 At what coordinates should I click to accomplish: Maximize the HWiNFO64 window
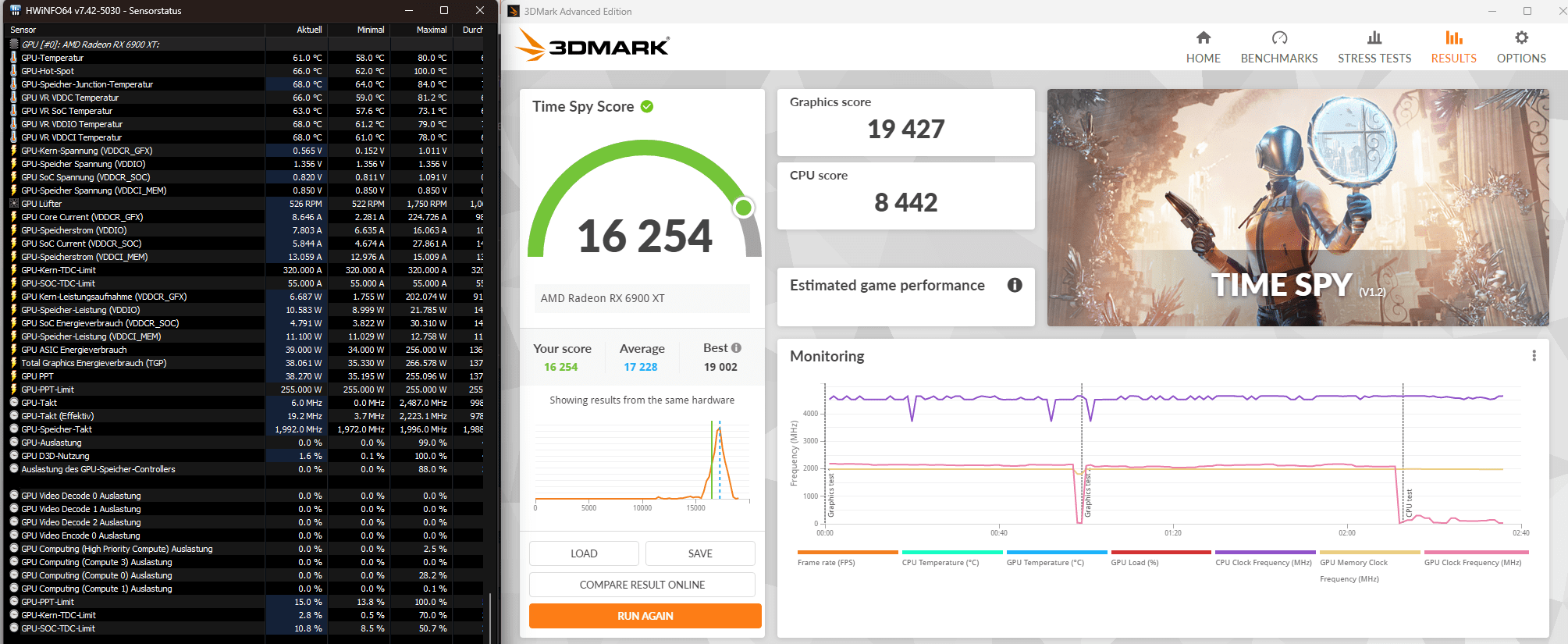tap(444, 10)
